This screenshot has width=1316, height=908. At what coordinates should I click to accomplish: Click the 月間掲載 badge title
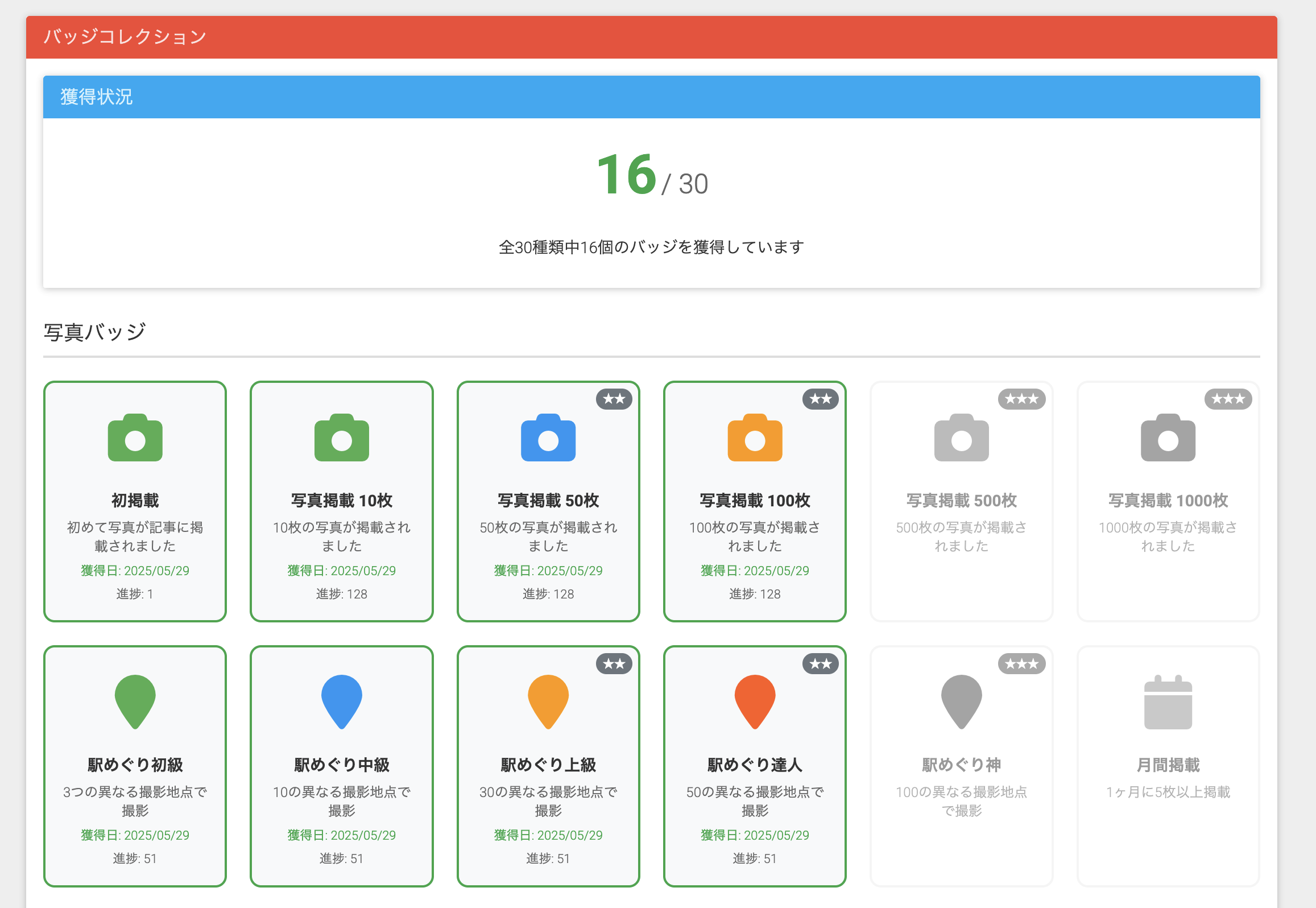pyautogui.click(x=1168, y=765)
